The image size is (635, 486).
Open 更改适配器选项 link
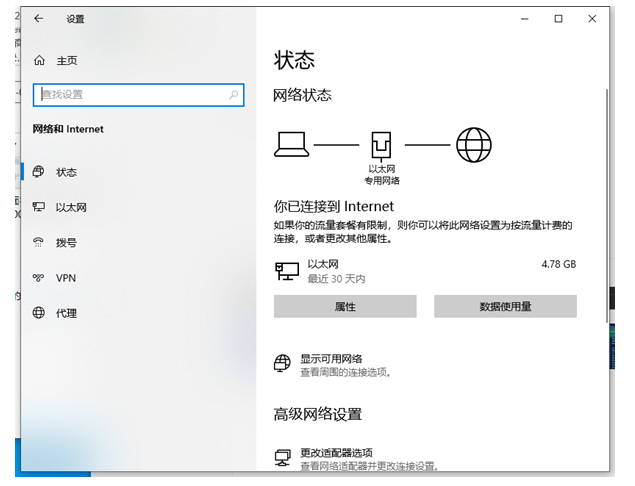(x=336, y=453)
